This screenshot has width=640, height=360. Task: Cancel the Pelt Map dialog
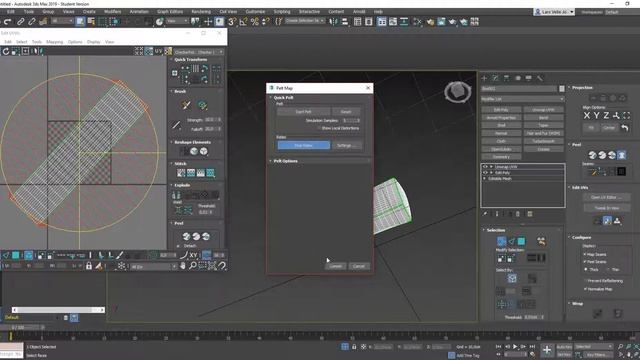coord(359,266)
